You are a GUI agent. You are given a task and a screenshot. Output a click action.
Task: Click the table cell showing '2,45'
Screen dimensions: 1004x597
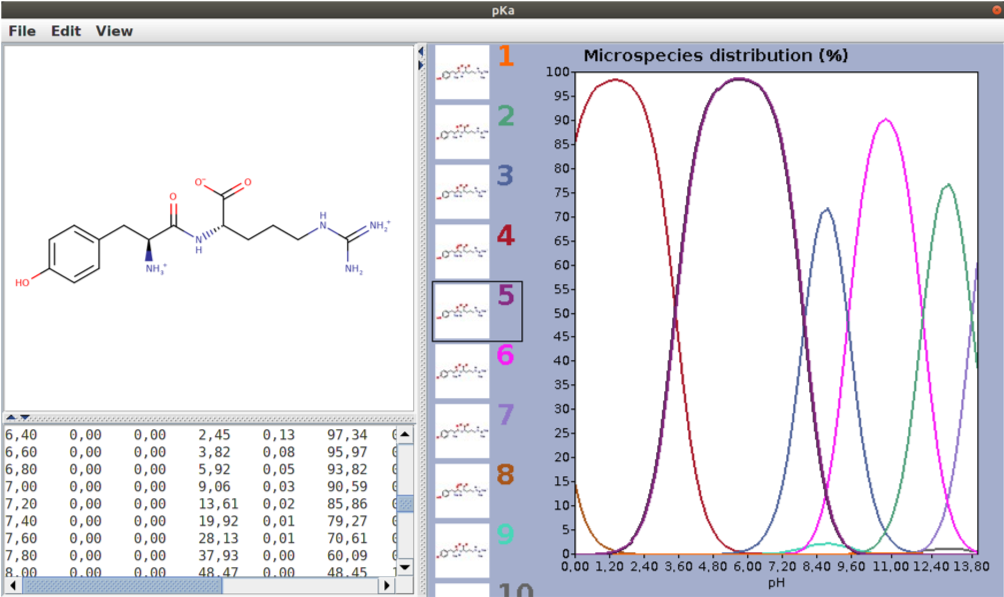click(214, 435)
